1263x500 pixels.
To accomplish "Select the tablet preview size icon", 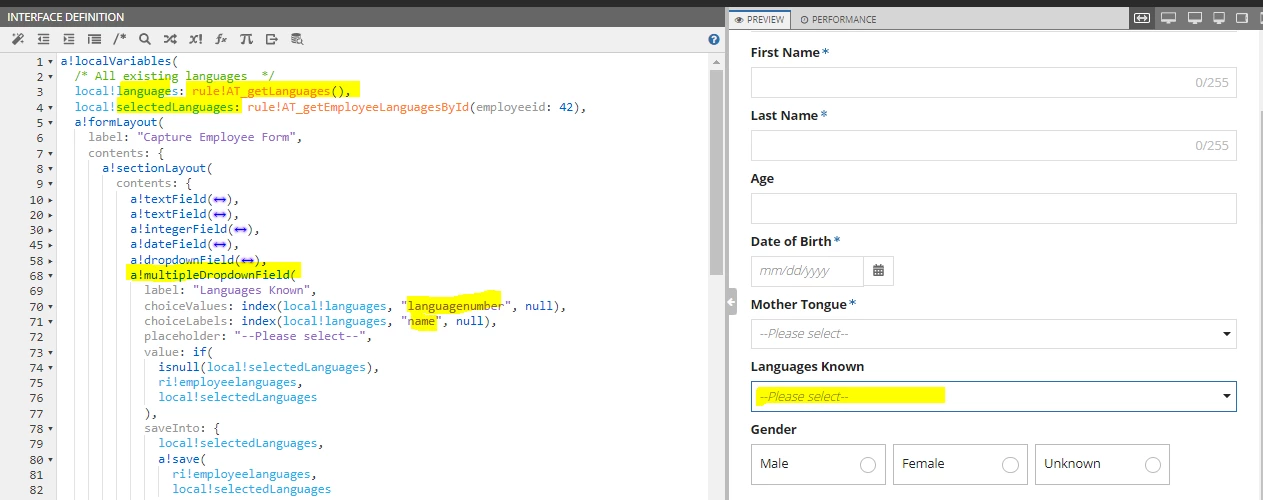I will [x=1242, y=18].
